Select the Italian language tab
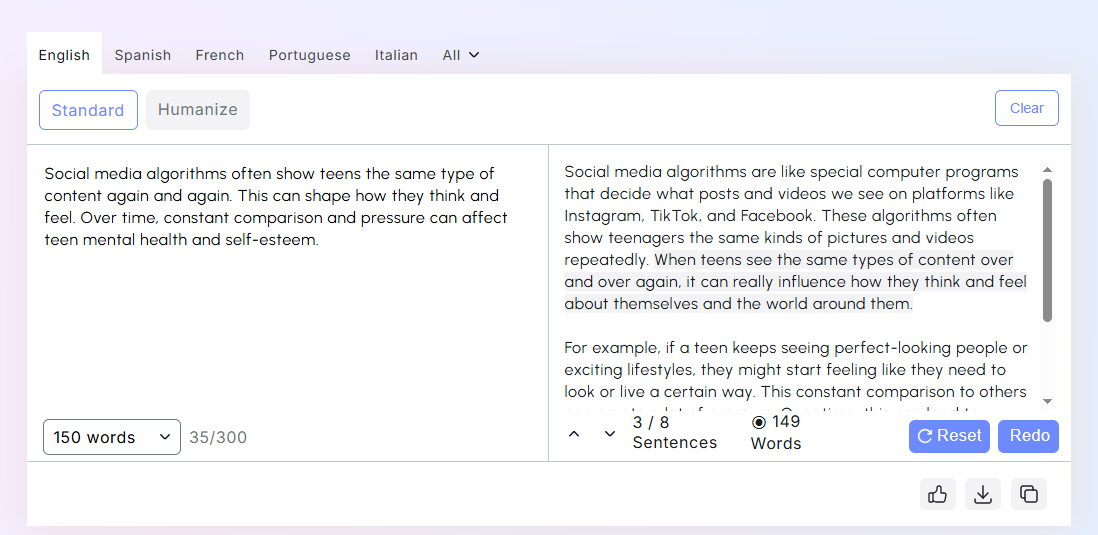The image size is (1098, 535). (x=396, y=55)
